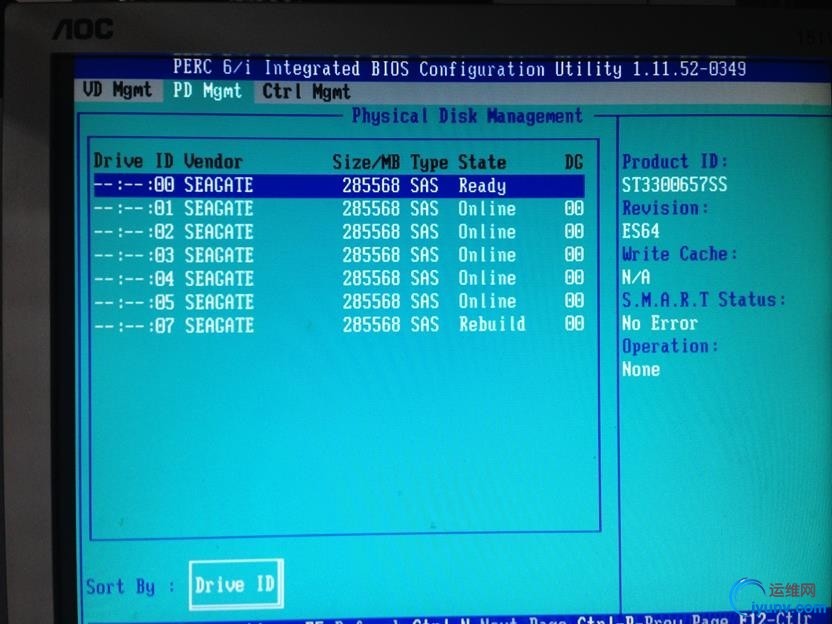The width and height of the screenshot is (832, 624).
Task: Select drive 07 row in Rebuild state
Action: [x=339, y=325]
